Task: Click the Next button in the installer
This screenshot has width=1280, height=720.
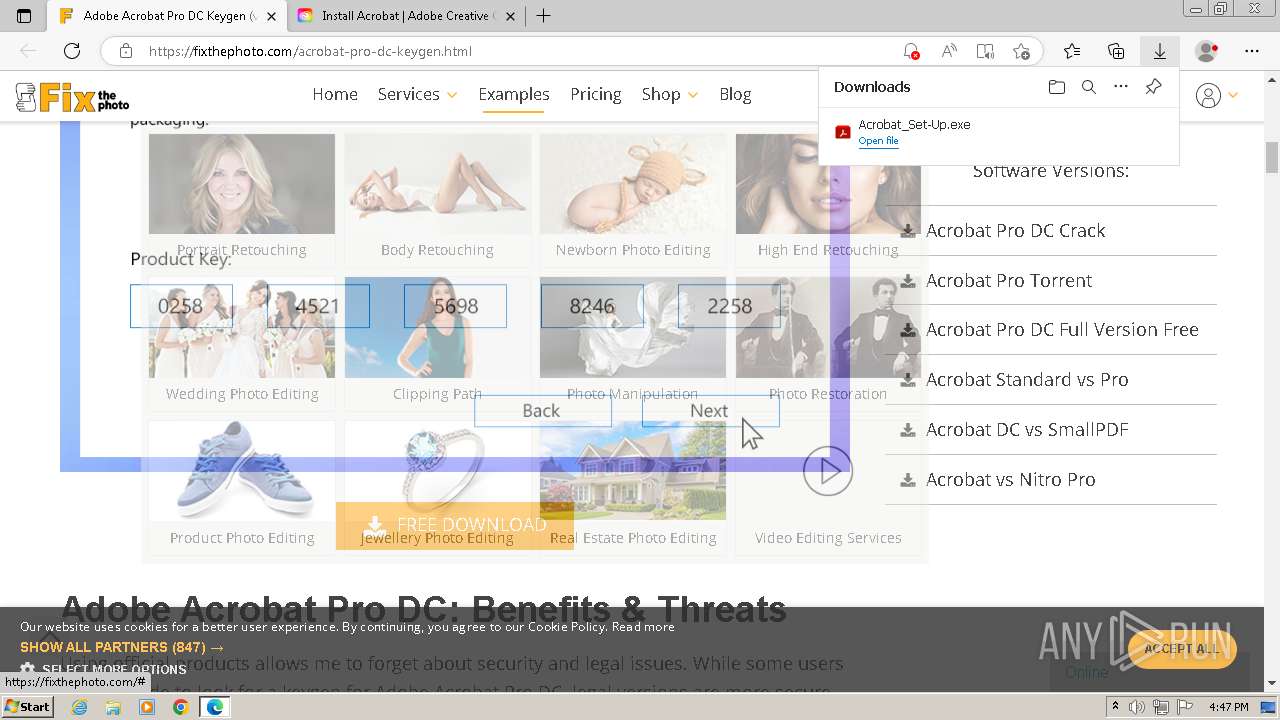Action: [710, 410]
